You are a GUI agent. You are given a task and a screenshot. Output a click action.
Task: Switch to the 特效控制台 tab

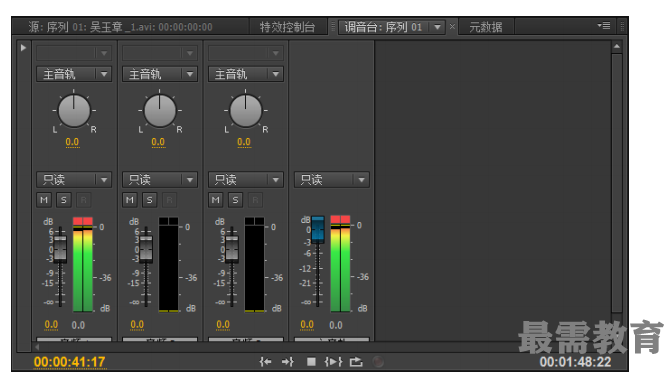288,27
